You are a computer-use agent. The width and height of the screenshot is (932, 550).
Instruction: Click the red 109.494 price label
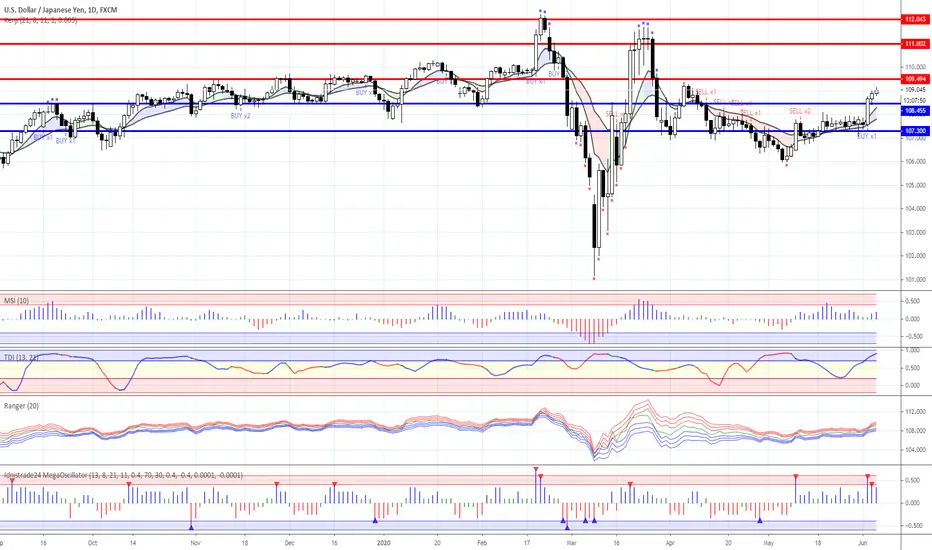[x=915, y=79]
